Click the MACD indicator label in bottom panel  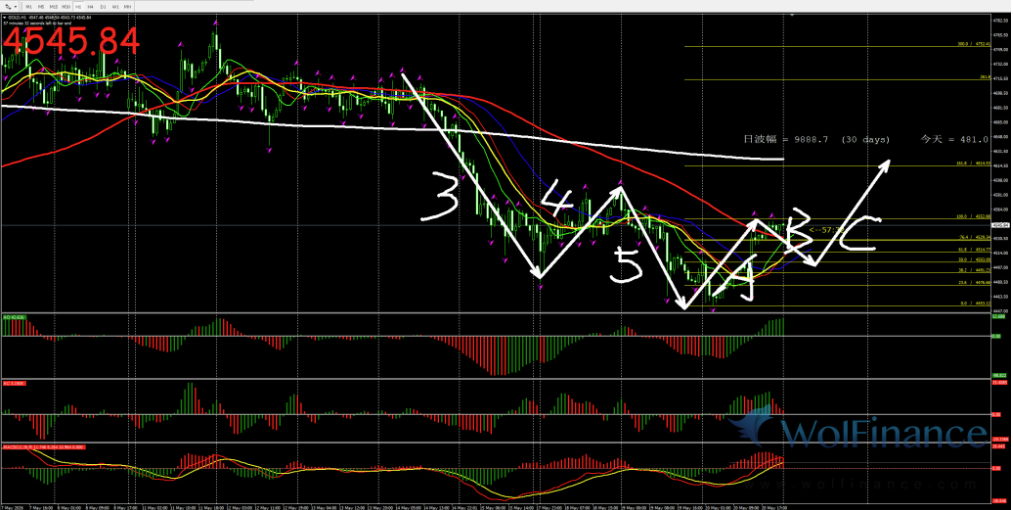click(45, 447)
